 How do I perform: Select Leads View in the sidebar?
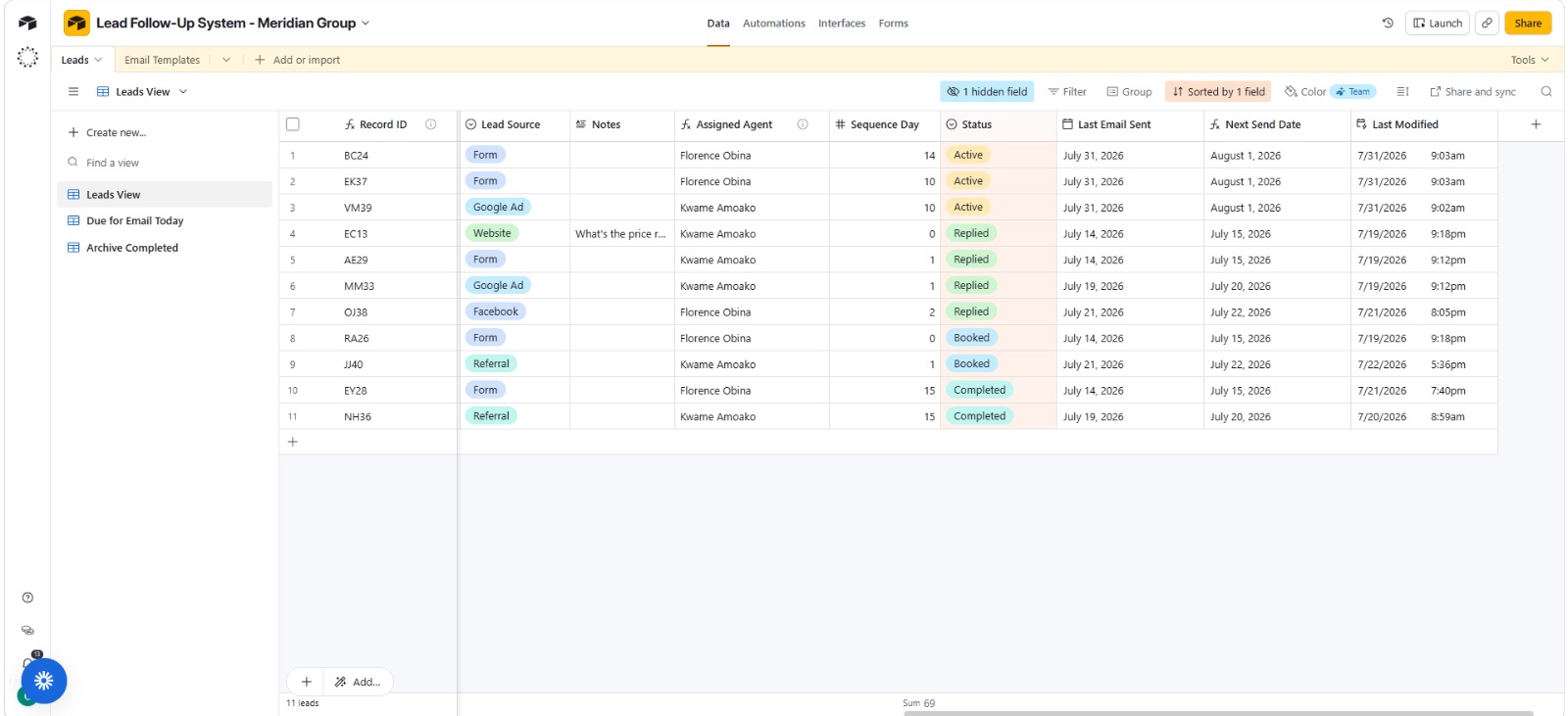point(165,194)
